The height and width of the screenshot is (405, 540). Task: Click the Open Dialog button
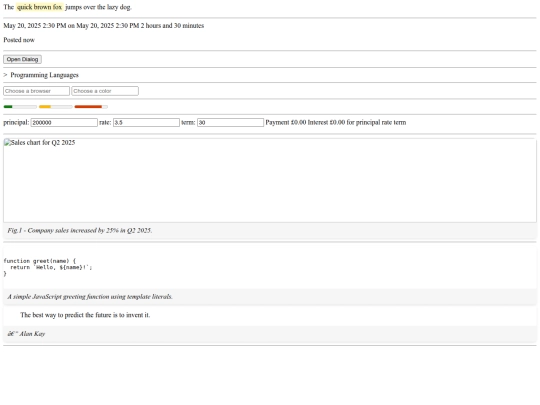[22, 59]
